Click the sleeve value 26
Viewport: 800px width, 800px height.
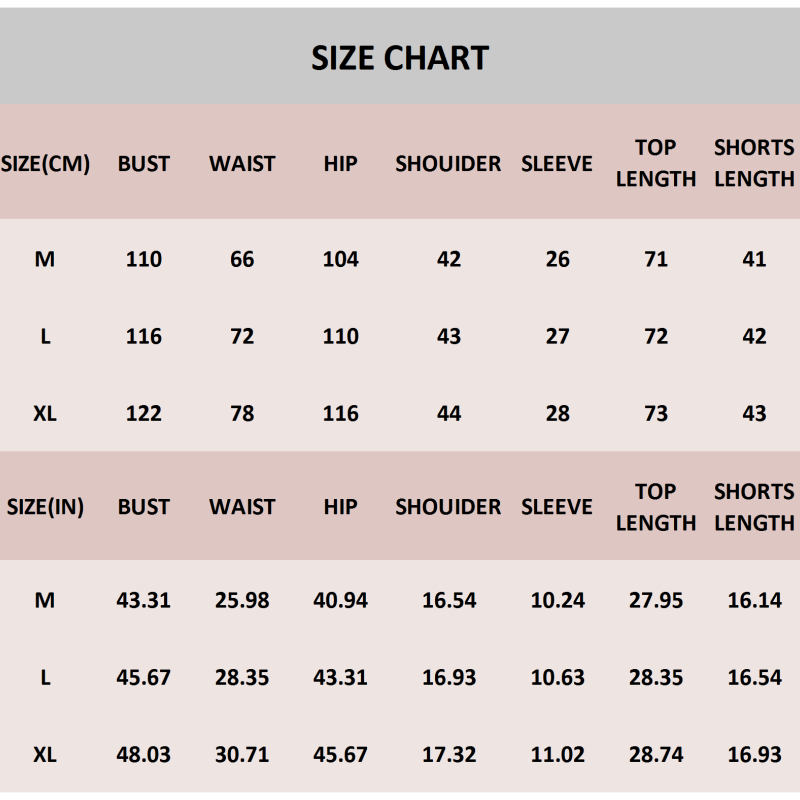(558, 260)
